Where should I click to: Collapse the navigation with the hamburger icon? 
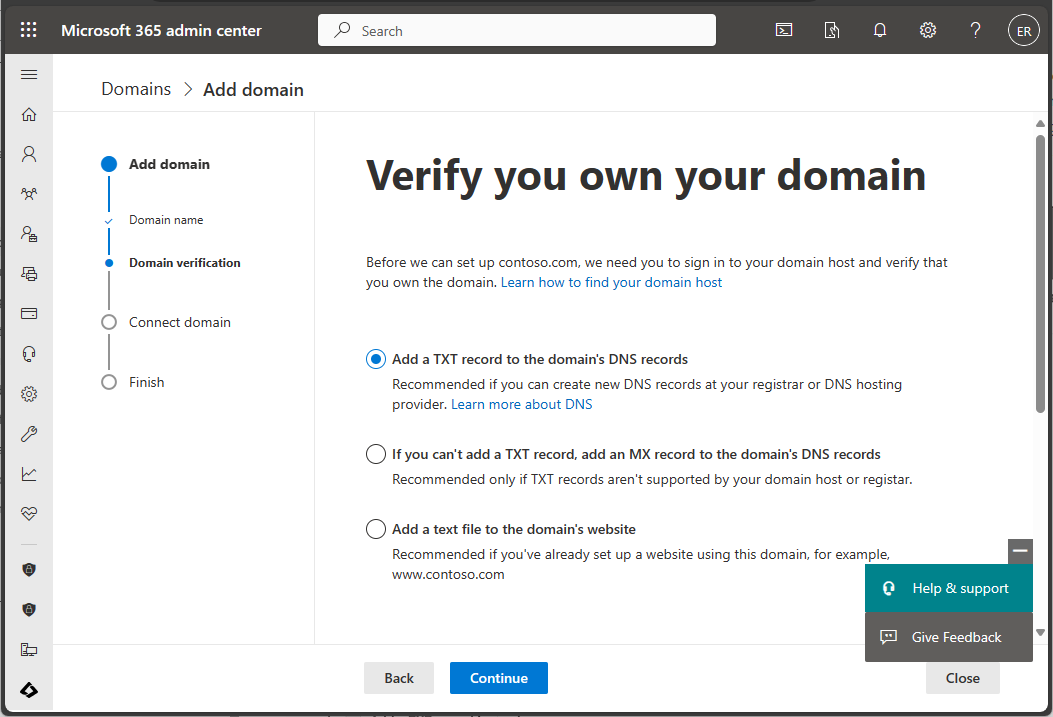click(x=28, y=73)
